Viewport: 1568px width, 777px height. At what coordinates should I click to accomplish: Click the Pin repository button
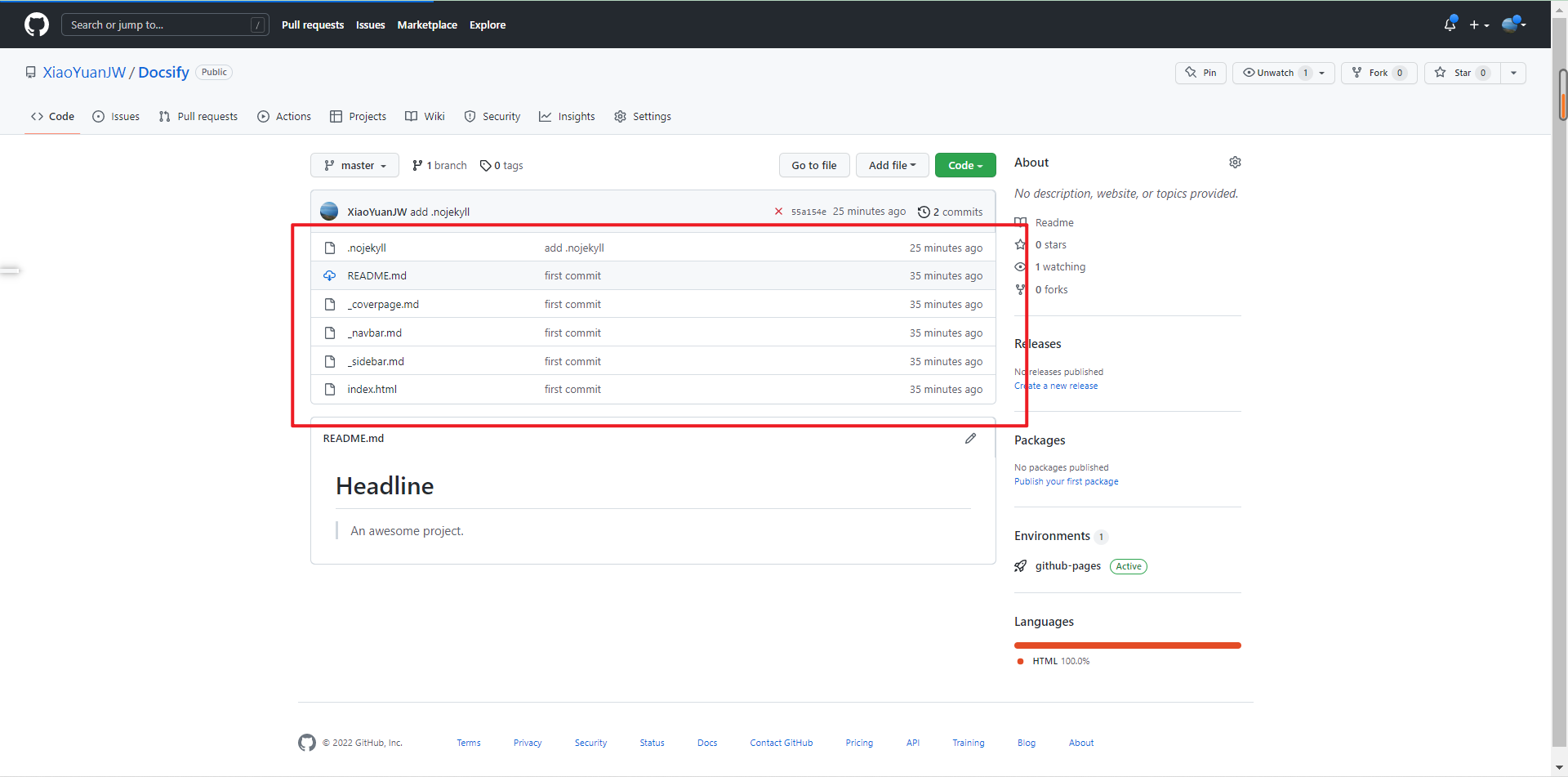click(x=1200, y=73)
